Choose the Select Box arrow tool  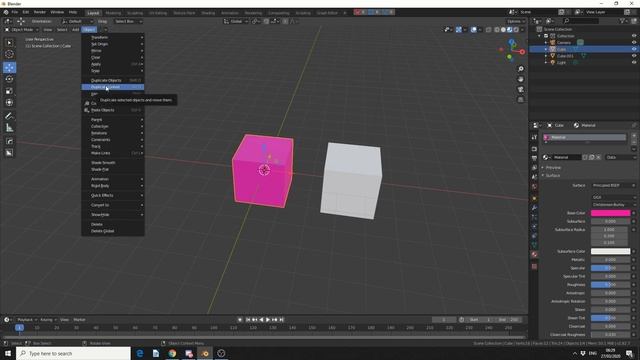tap(9, 43)
